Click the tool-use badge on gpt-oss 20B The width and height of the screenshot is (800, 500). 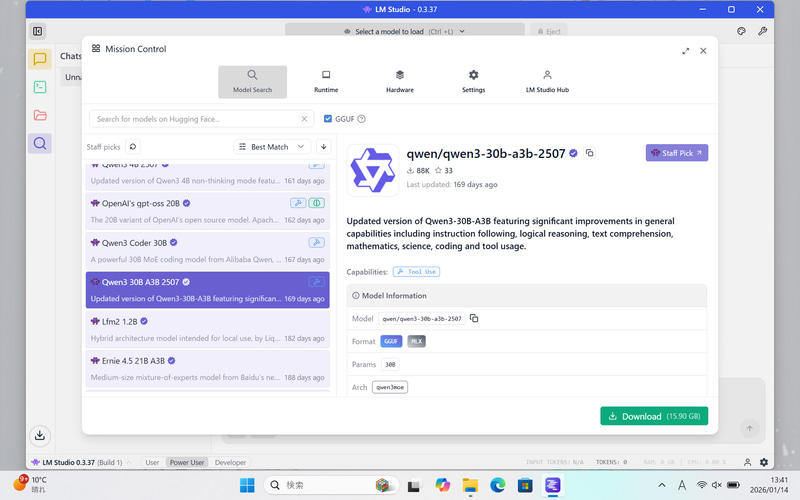(298, 203)
